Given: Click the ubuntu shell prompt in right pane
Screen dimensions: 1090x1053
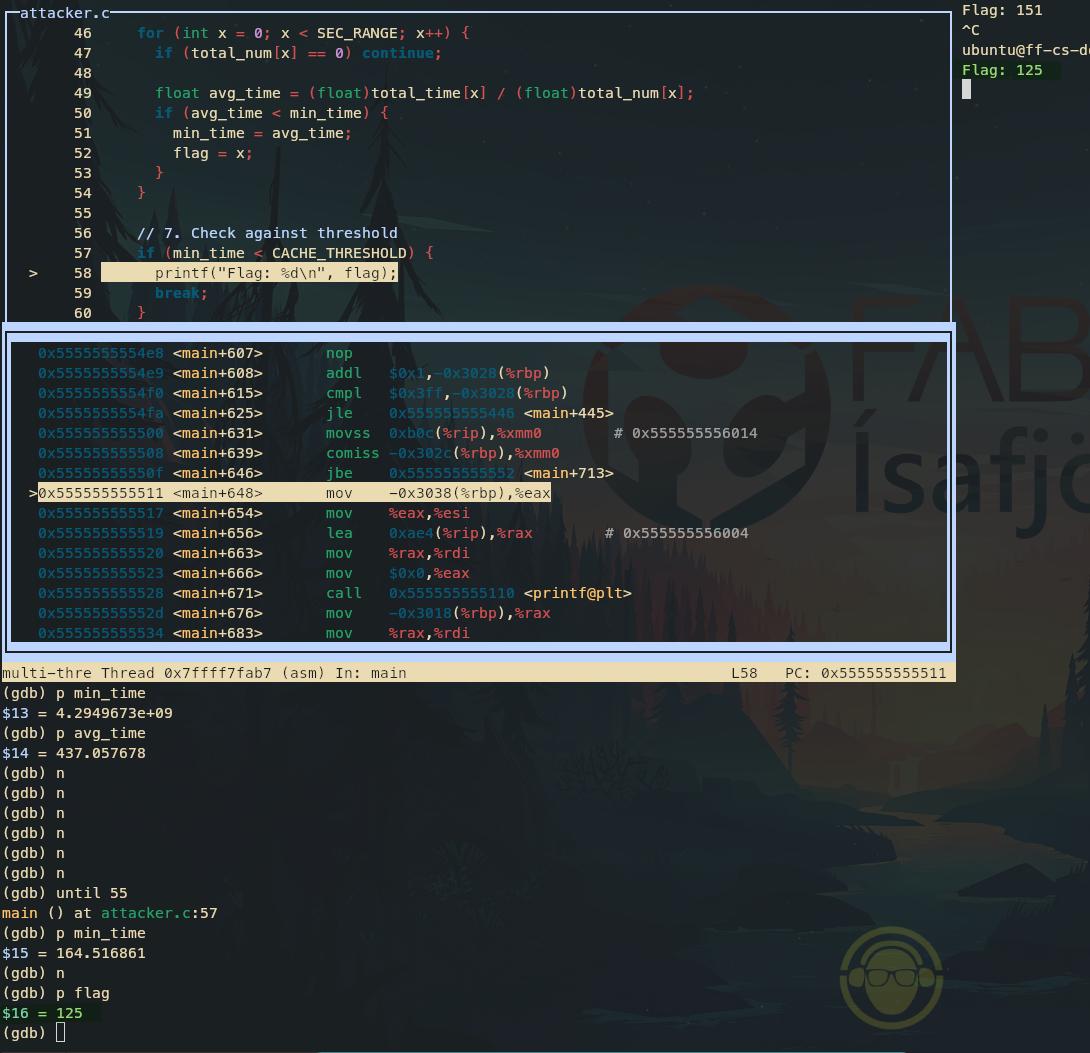Looking at the screenshot, I should tap(1025, 50).
